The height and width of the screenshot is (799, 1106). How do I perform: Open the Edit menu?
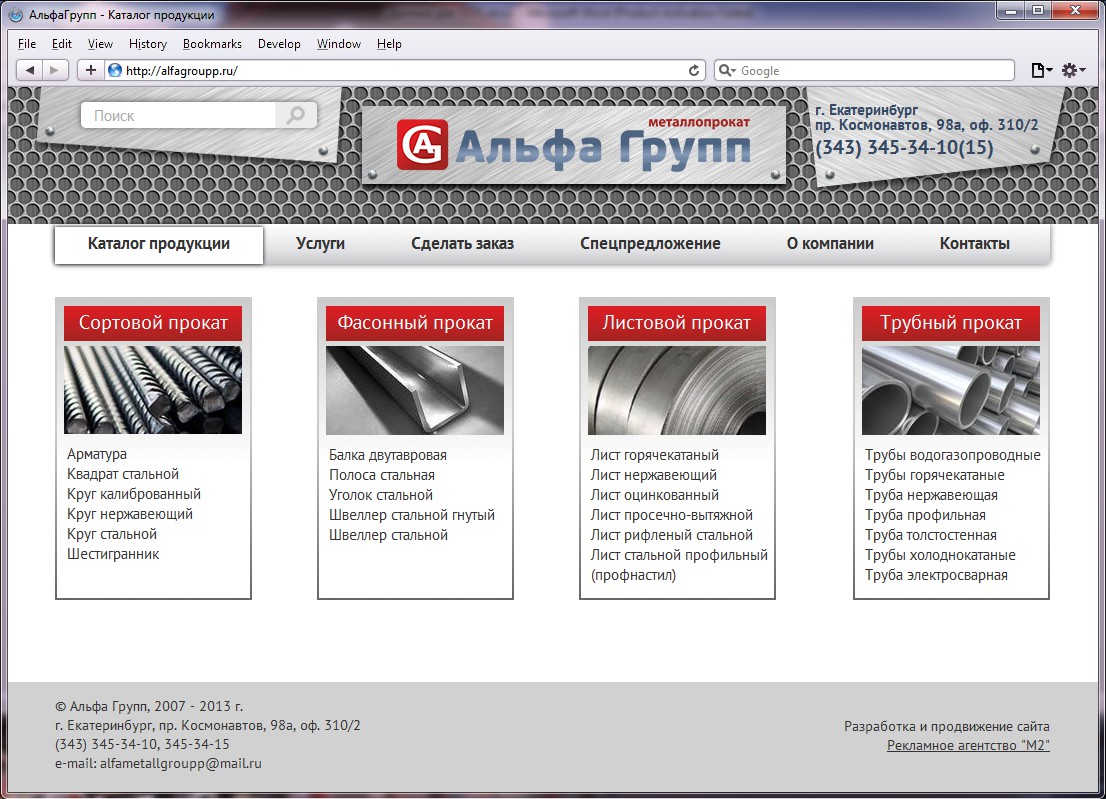click(x=62, y=44)
